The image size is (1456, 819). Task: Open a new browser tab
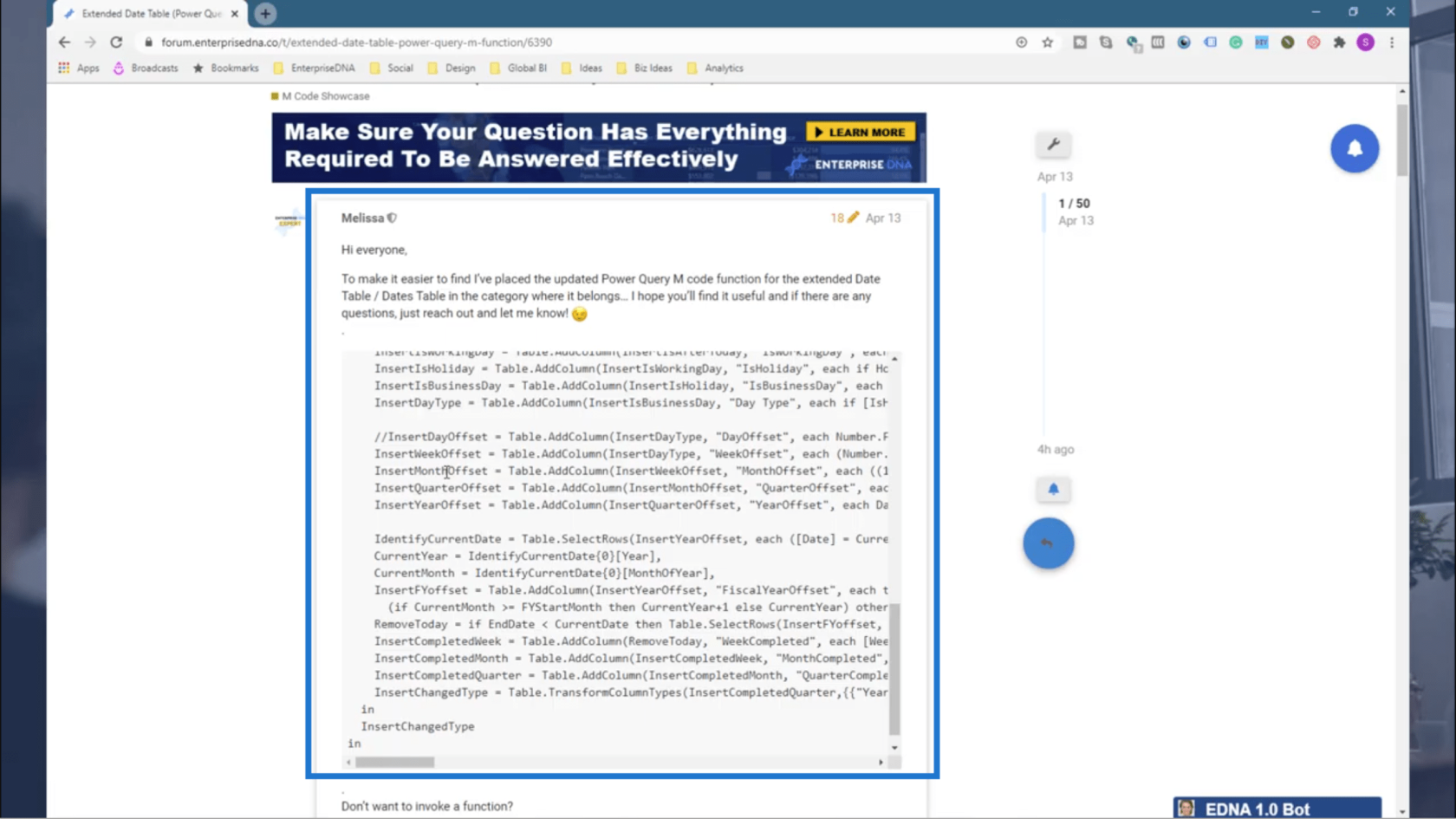coord(265,13)
